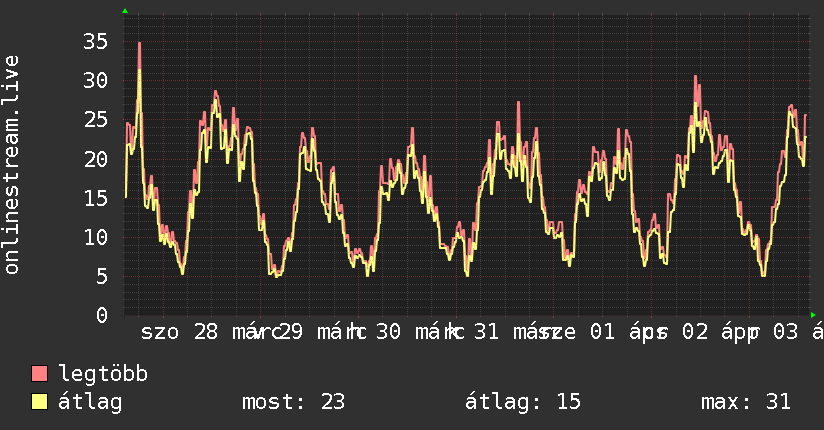Click the 35 label on y-axis
This screenshot has width=824, height=430.
(x=95, y=42)
